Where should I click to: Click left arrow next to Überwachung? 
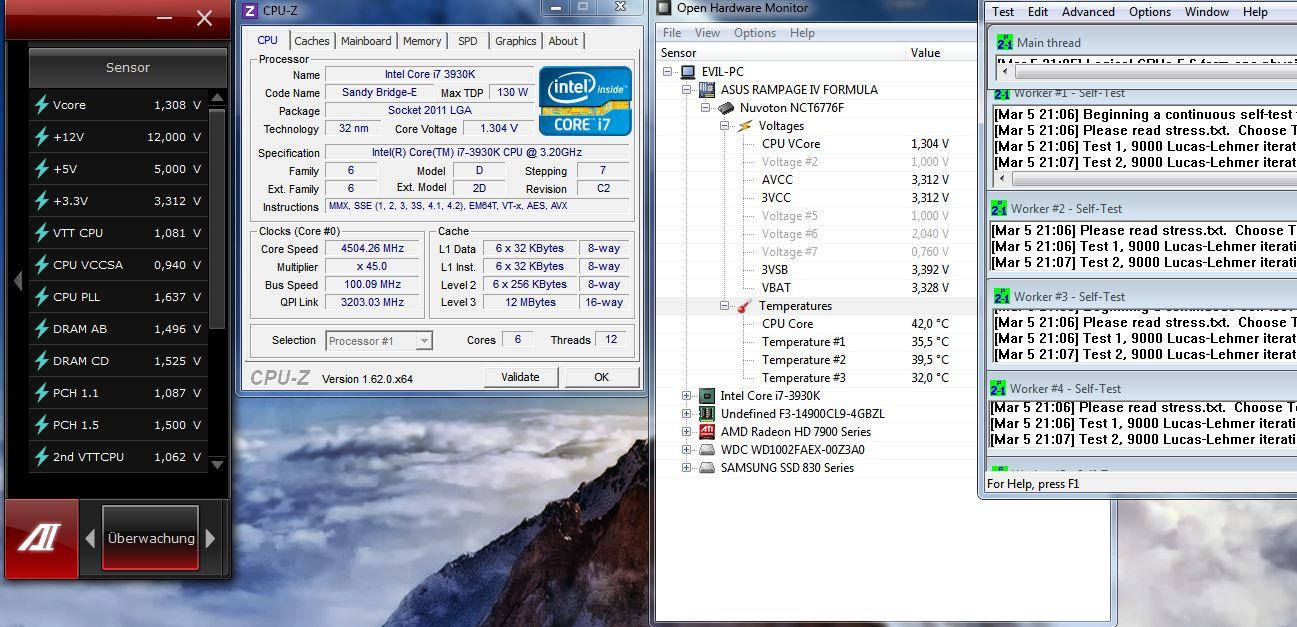click(88, 538)
